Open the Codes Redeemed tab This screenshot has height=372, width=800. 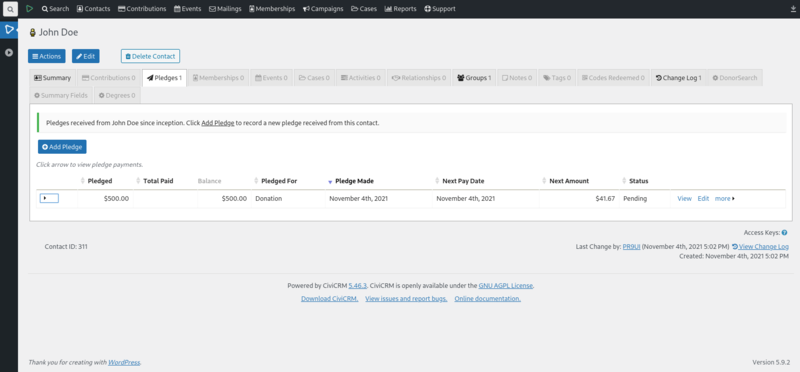coord(613,78)
